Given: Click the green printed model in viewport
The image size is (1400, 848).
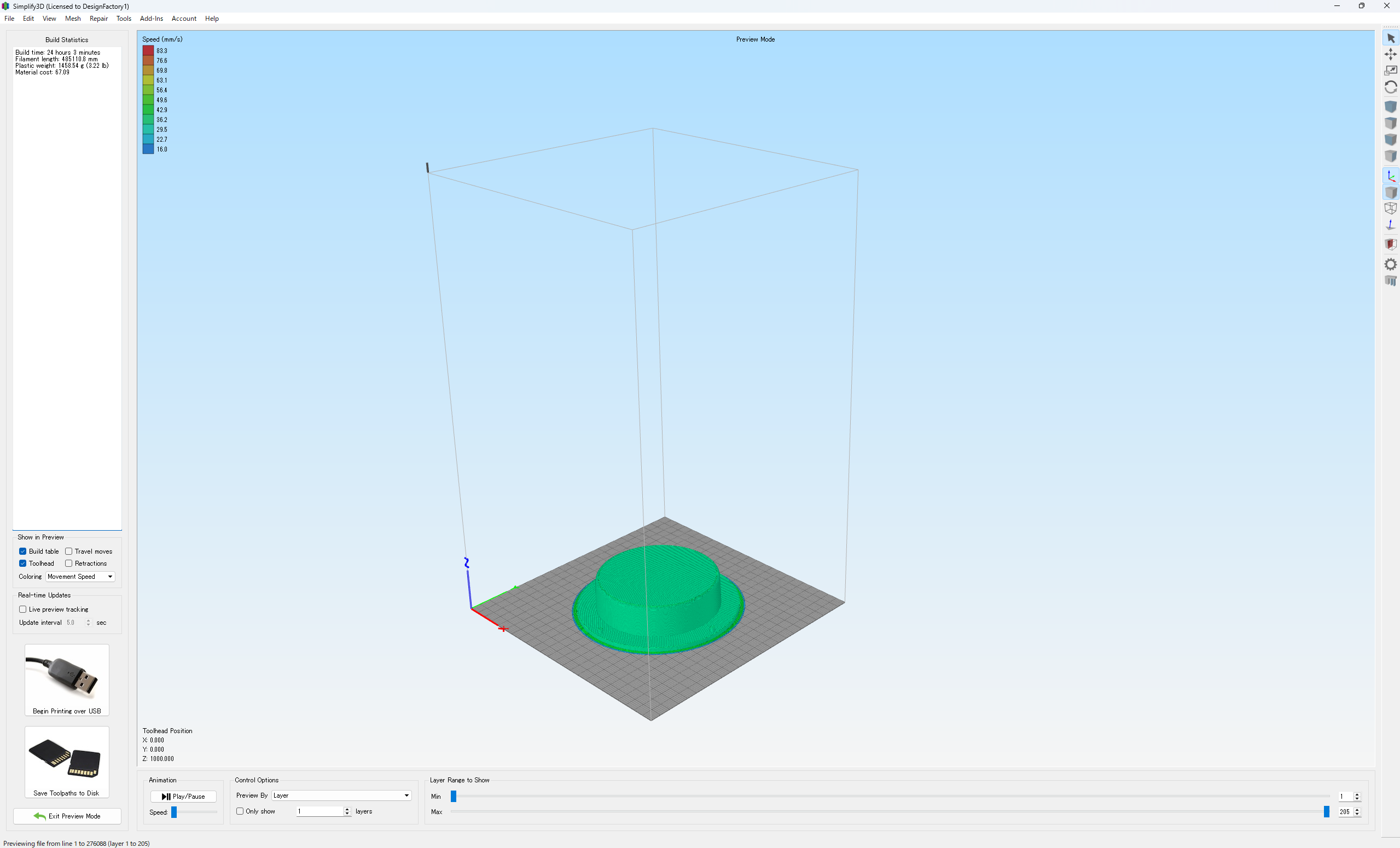Looking at the screenshot, I should click(658, 600).
